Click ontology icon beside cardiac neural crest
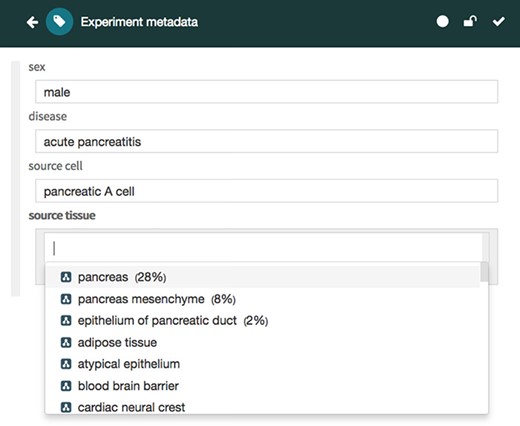Viewport: 520px width, 426px height. point(66,407)
